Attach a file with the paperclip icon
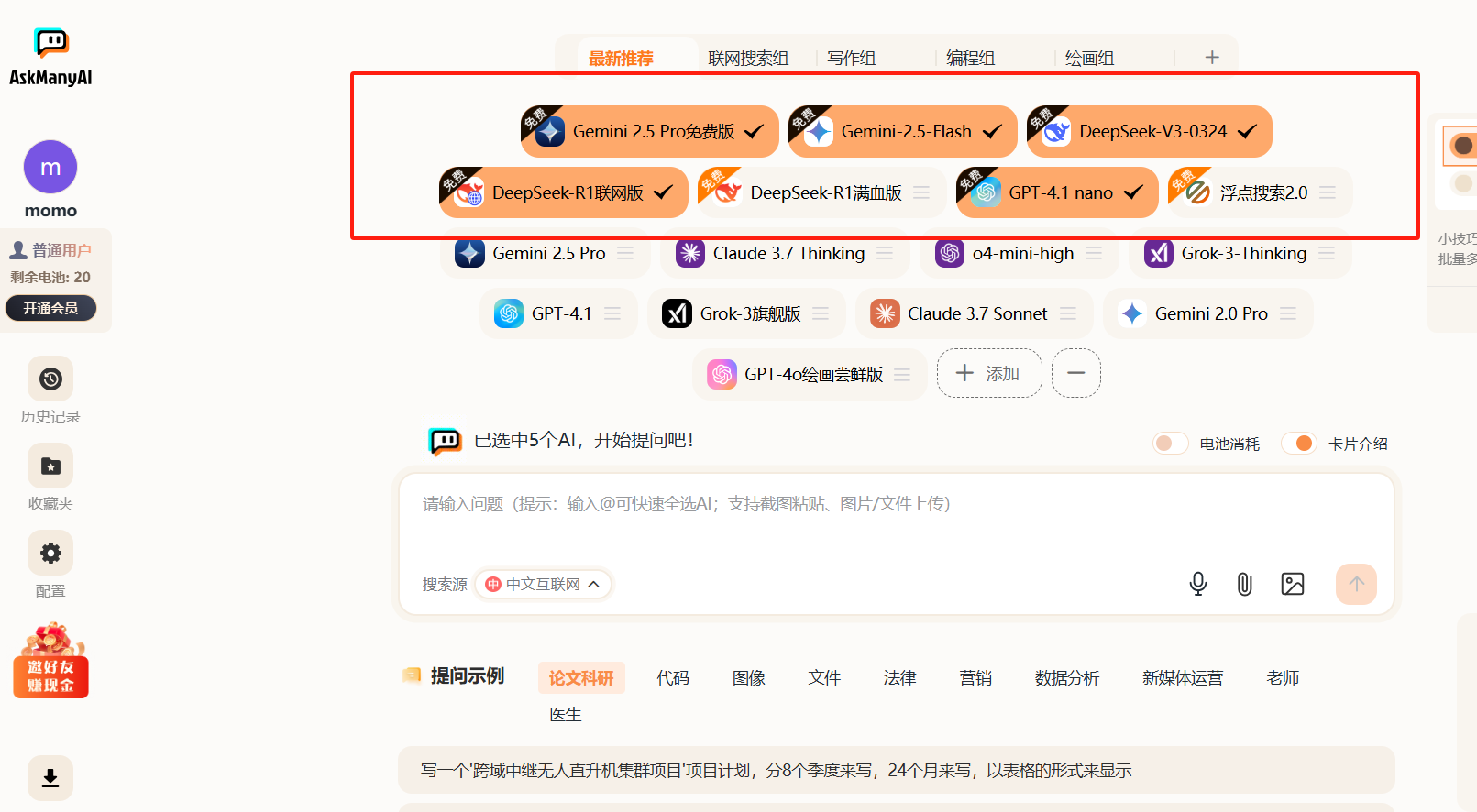 (1244, 584)
